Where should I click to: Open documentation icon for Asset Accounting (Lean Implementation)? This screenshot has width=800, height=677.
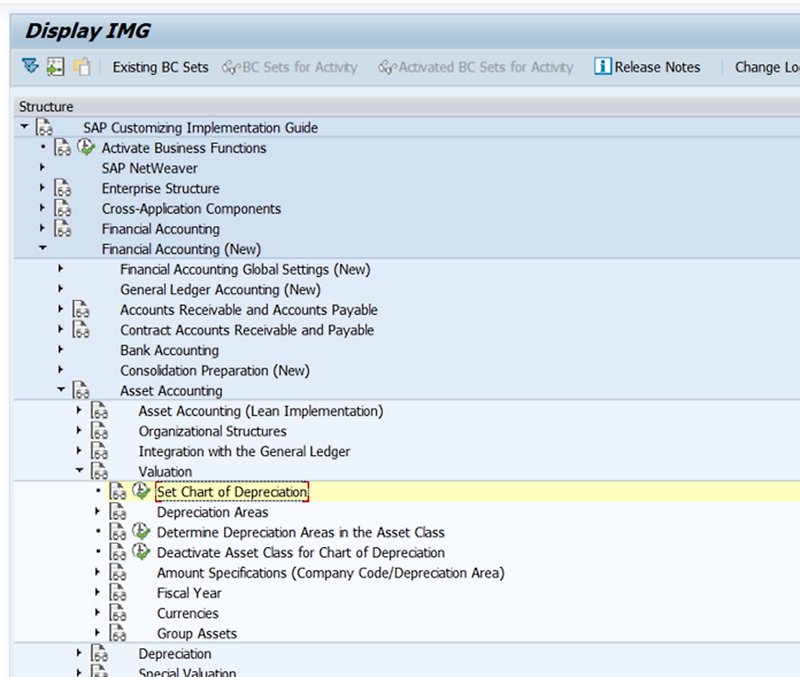point(99,411)
